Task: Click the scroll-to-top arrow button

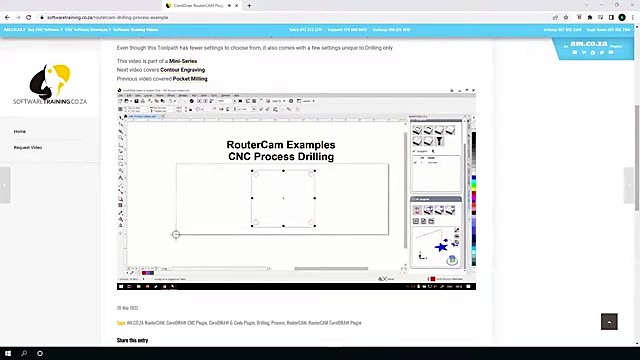Action: click(x=609, y=322)
